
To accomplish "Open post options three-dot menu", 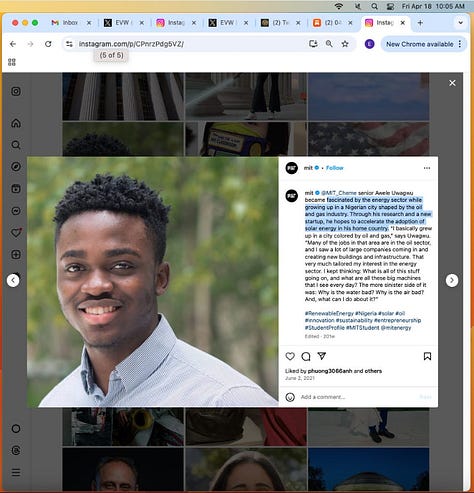I will [427, 168].
